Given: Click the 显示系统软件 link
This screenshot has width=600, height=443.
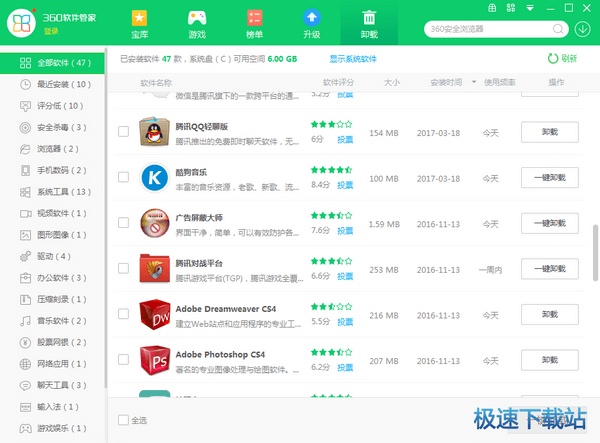Looking at the screenshot, I should [x=353, y=59].
